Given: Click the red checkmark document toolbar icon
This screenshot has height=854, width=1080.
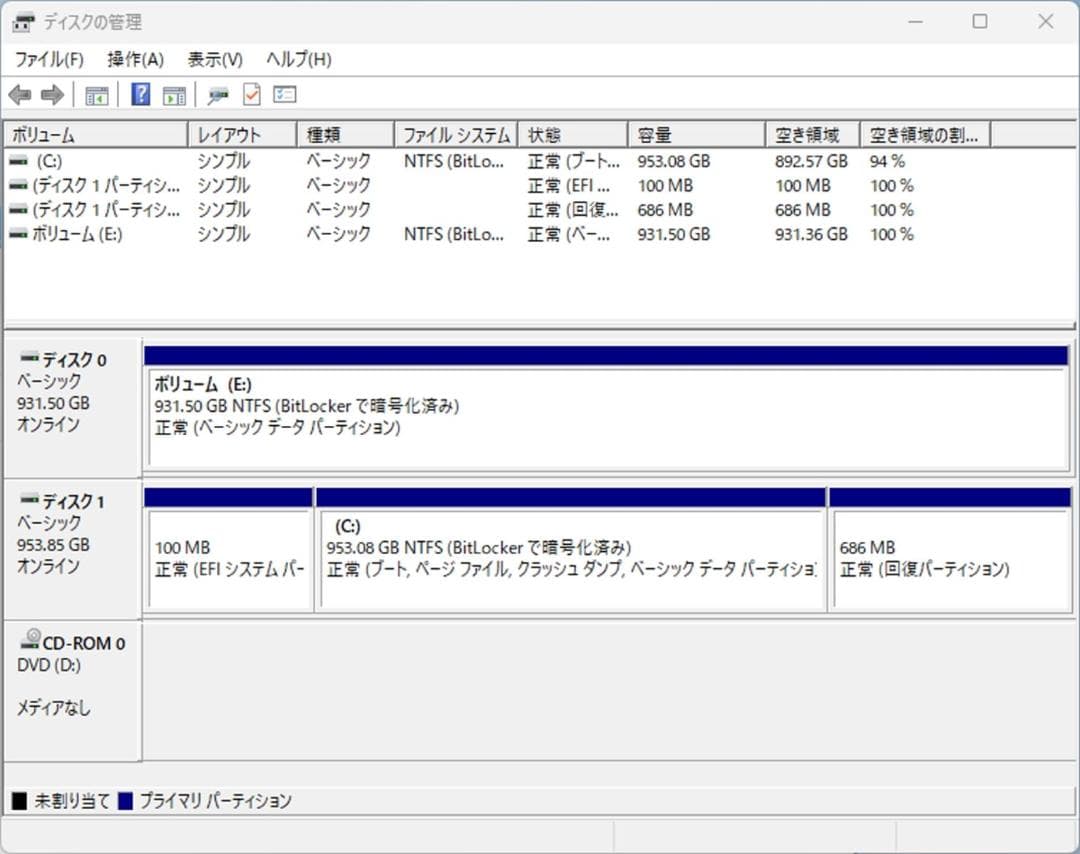Looking at the screenshot, I should [250, 94].
